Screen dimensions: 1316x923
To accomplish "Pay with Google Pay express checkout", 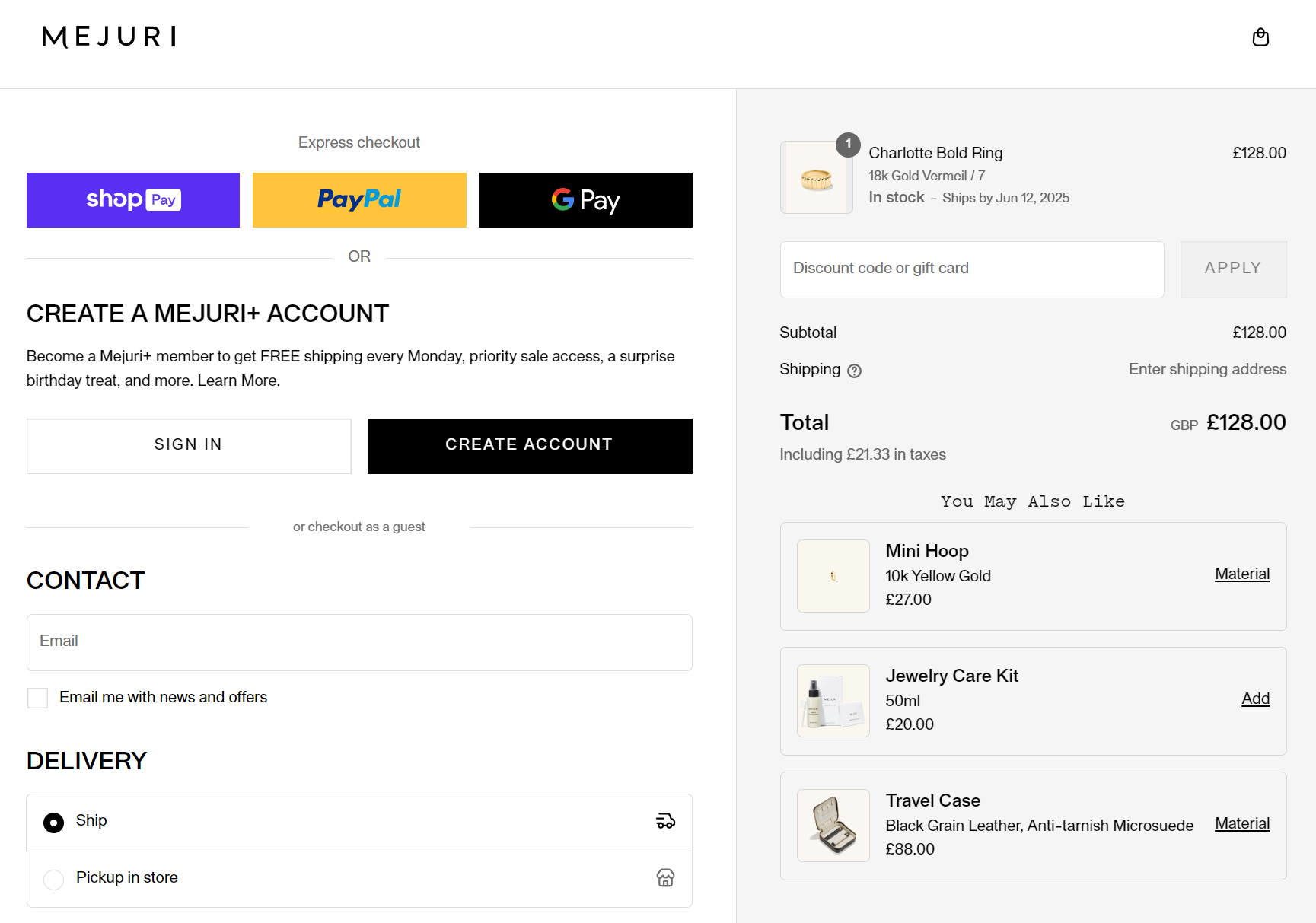I will [x=585, y=200].
